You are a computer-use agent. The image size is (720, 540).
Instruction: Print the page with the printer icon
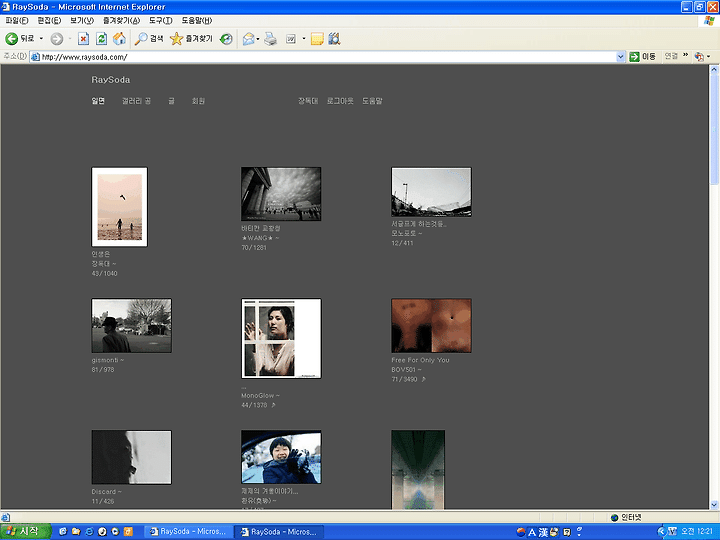(x=270, y=39)
